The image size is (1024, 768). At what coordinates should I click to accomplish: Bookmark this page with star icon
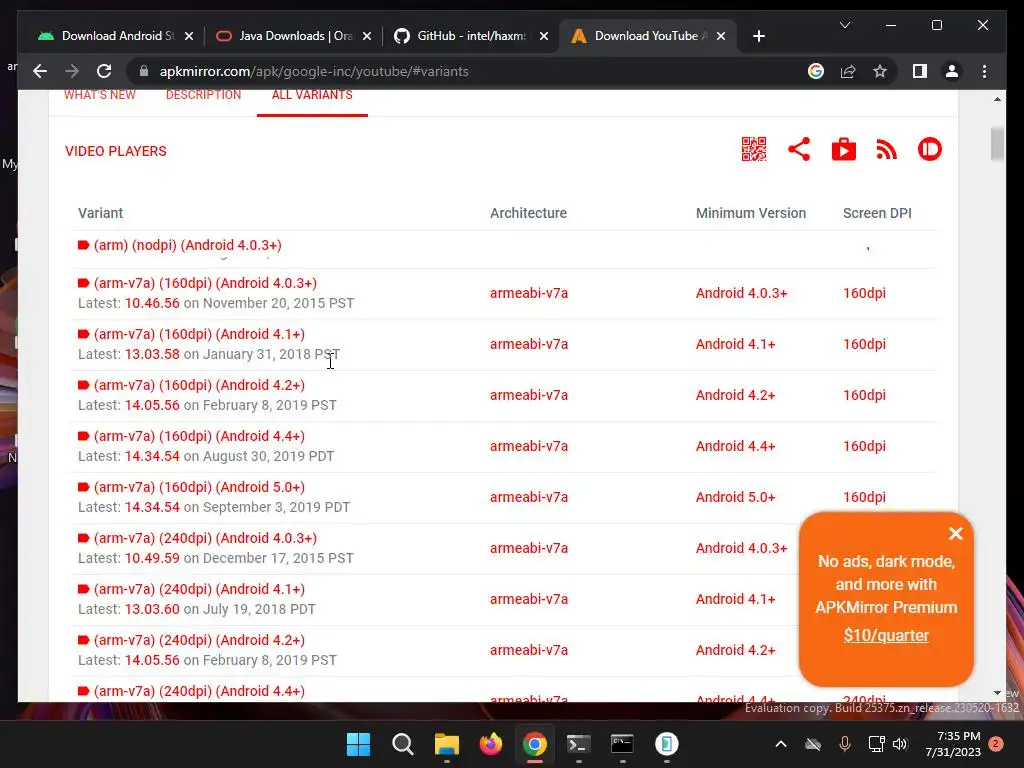tap(880, 71)
